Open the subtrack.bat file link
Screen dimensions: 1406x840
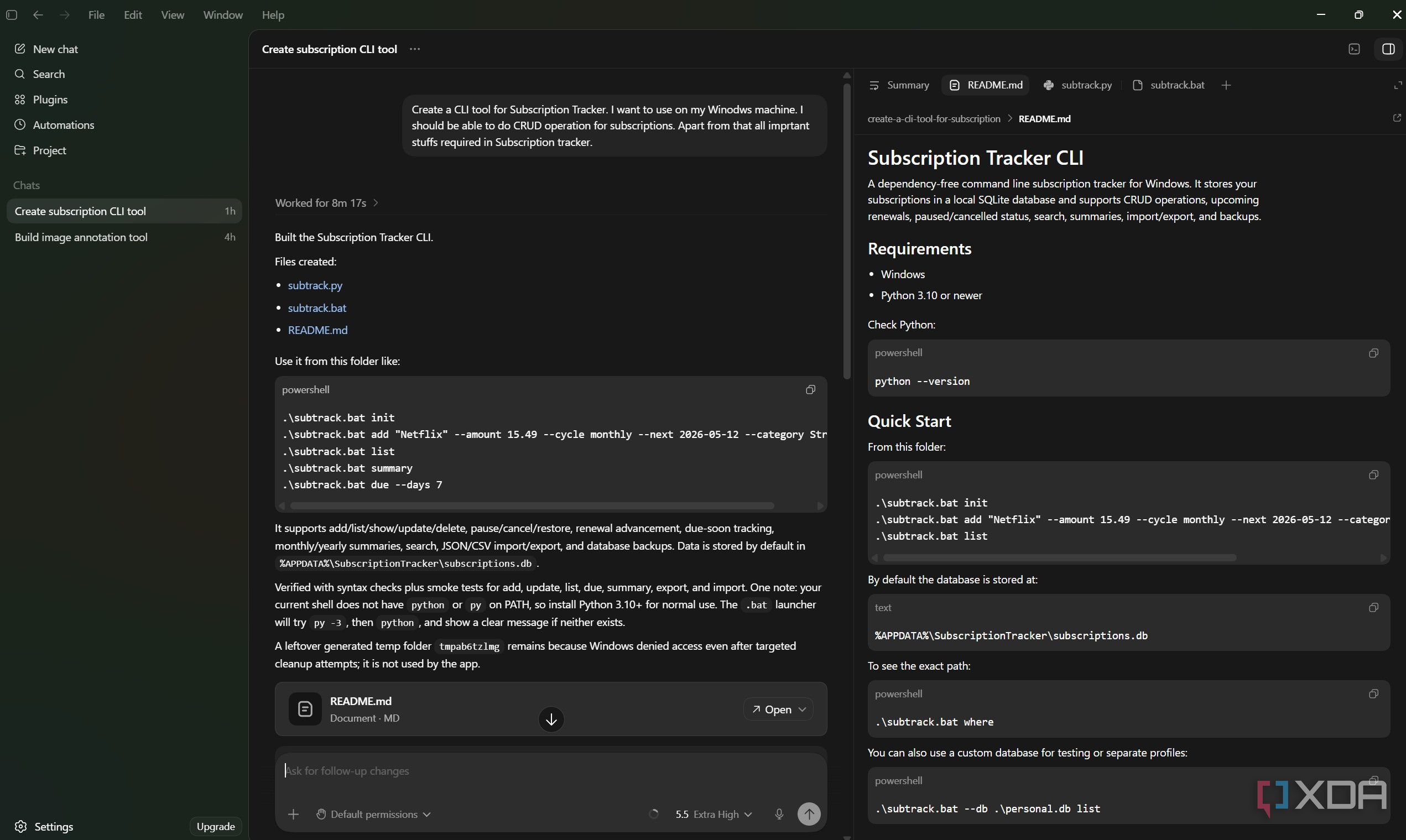click(x=317, y=308)
